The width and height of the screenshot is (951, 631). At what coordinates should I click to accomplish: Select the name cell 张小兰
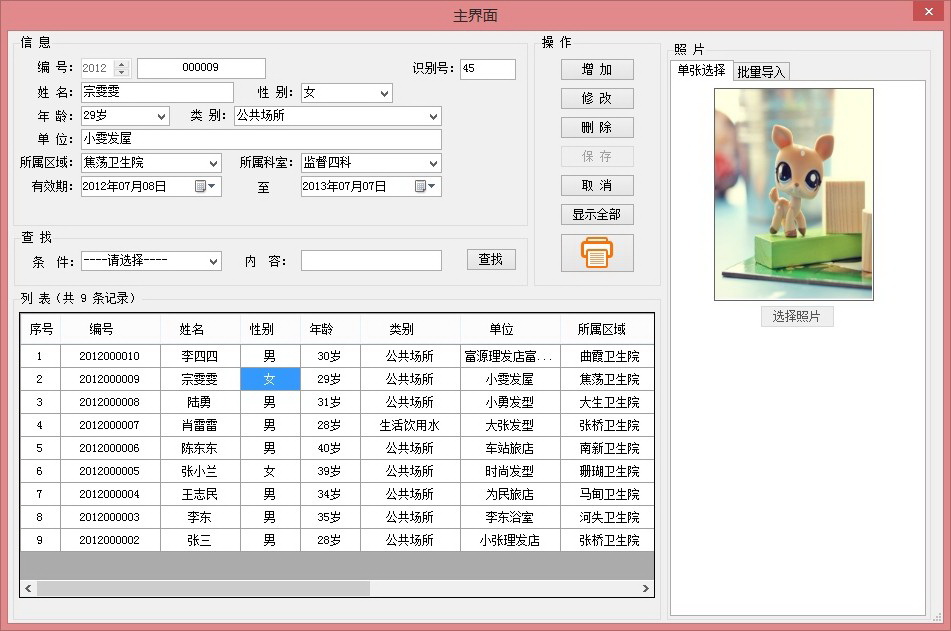tap(200, 471)
